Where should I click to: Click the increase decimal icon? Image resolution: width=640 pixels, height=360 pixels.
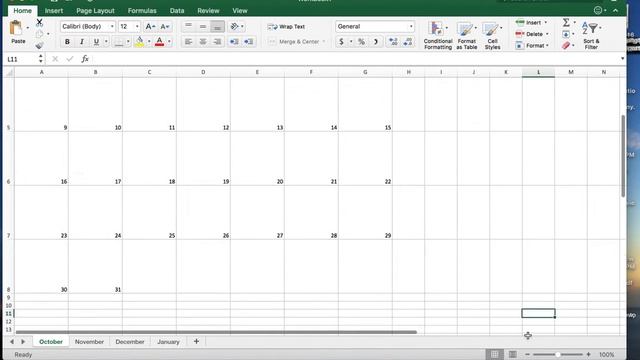point(393,42)
